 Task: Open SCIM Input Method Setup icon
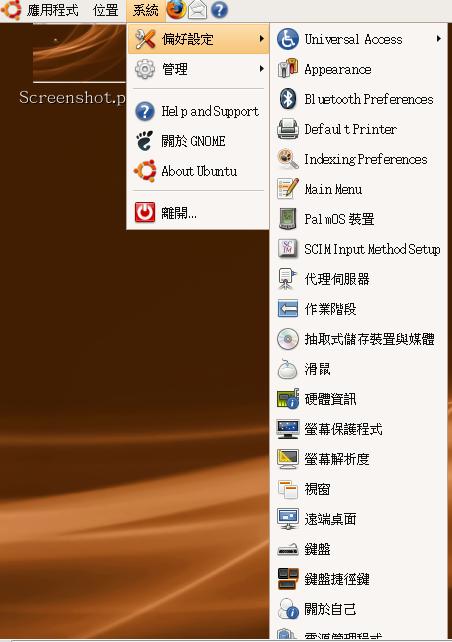point(288,249)
